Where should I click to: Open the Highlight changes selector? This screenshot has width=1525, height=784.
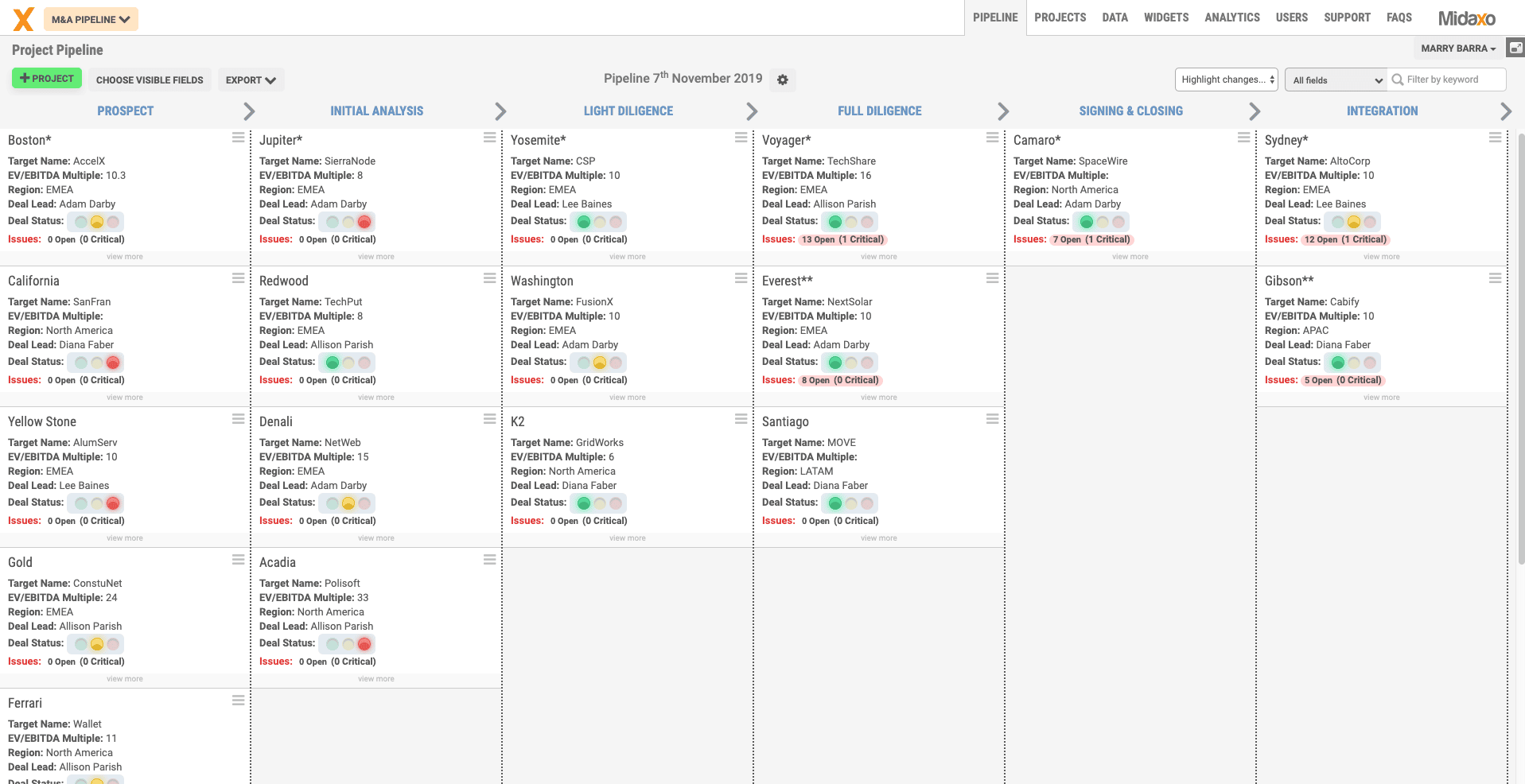[1226, 80]
